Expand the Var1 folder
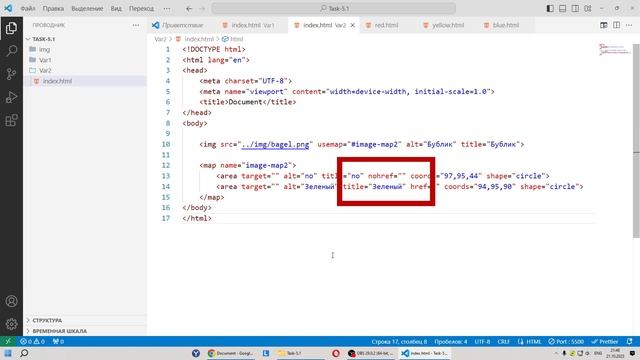Screen dimensions: 640x360 tap(85, 60)
